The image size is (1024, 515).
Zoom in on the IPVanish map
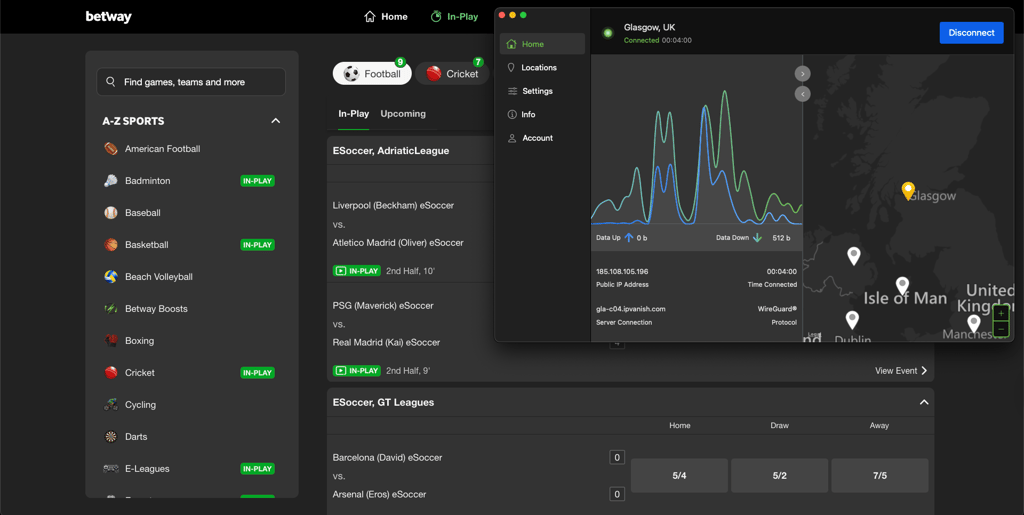[x=1000, y=313]
